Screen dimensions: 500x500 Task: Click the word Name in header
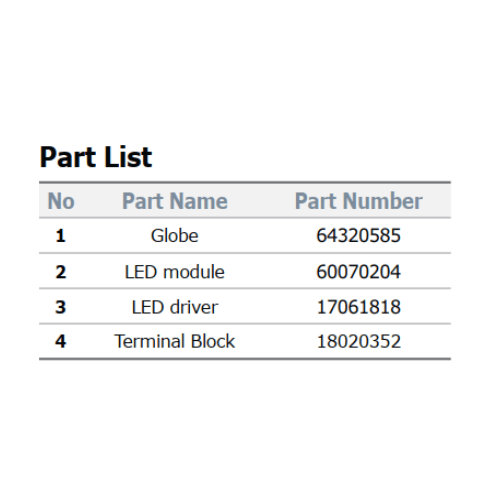[x=199, y=201]
